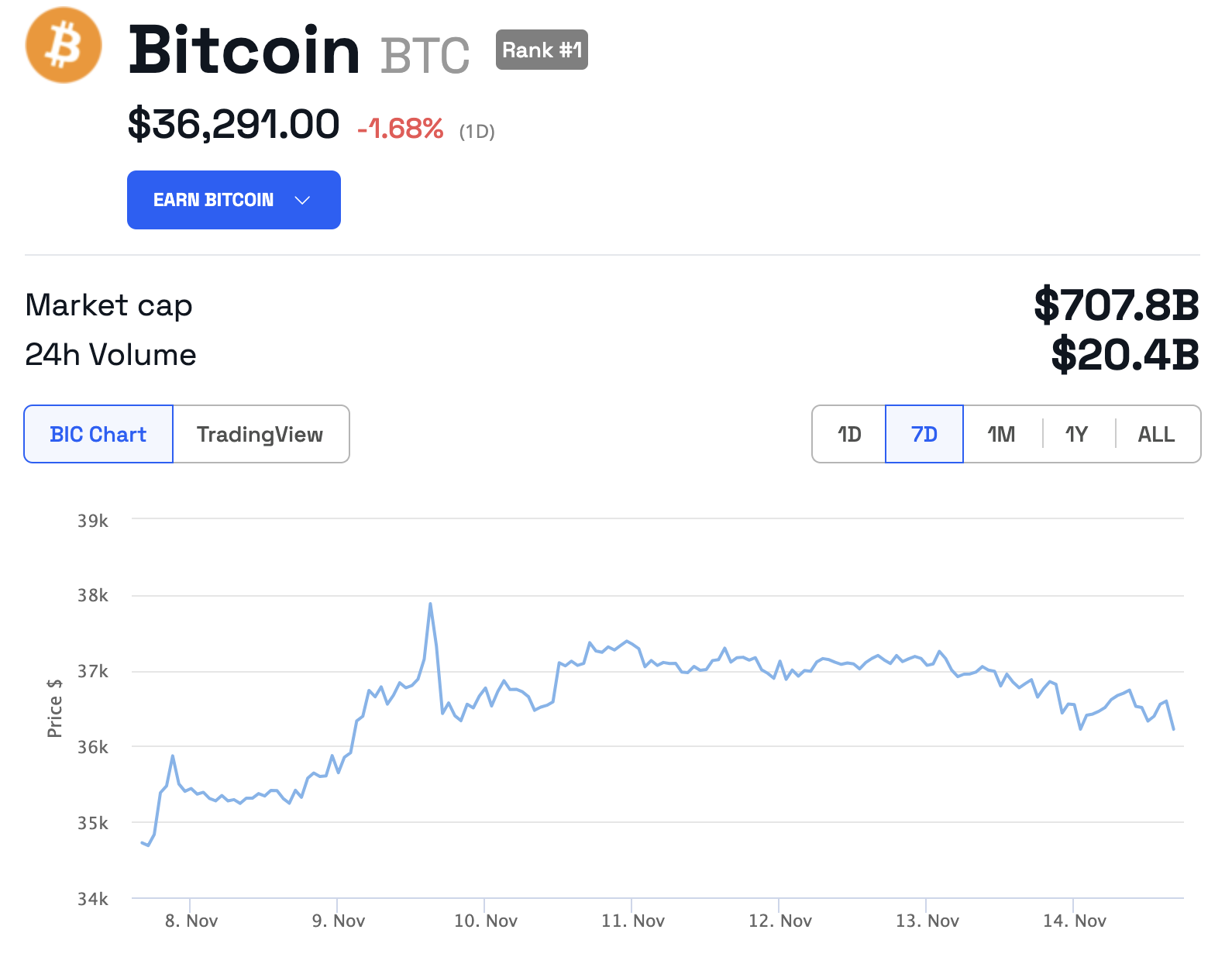Click the $707.8B market cap value
Viewport: 1232px width, 964px height.
pyautogui.click(x=1117, y=305)
